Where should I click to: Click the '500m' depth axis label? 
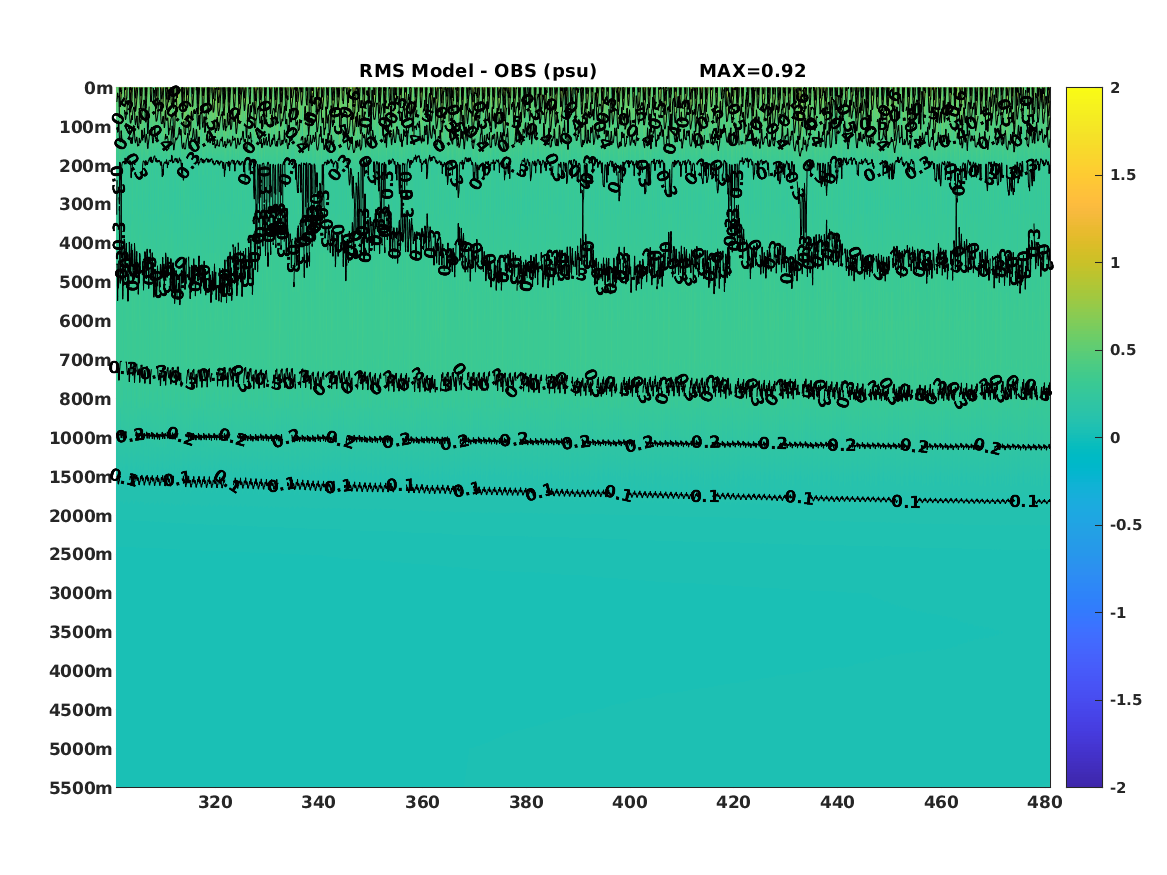tap(86, 282)
